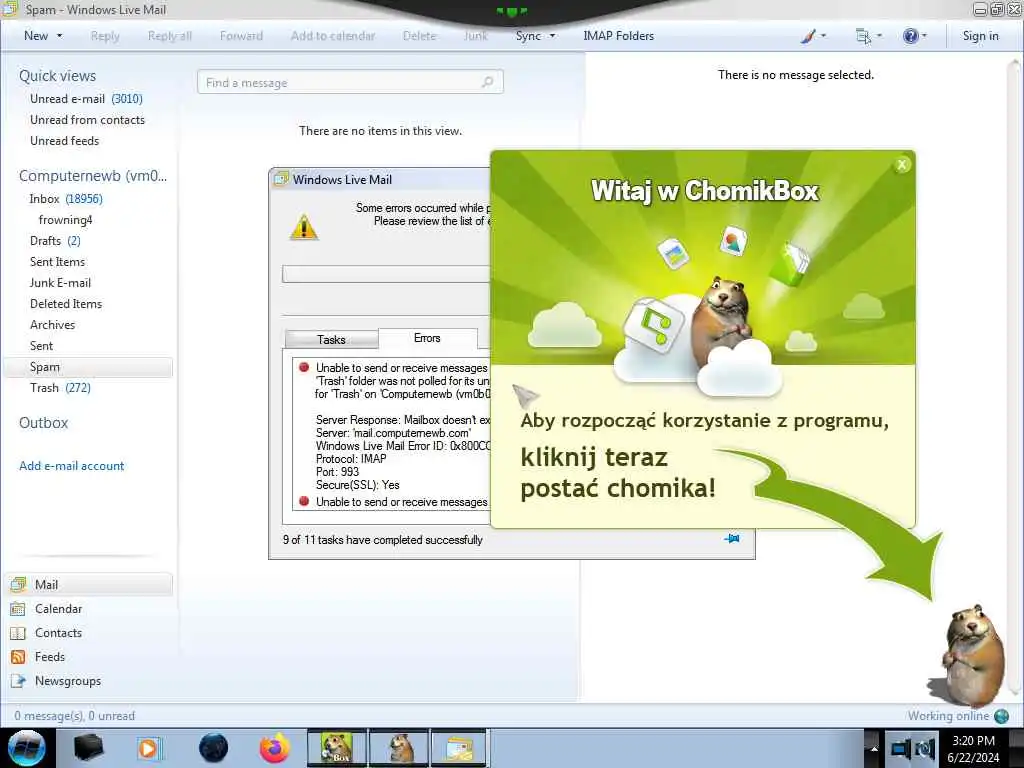
Task: Open the Menus icon in toolbar
Action: [863, 36]
